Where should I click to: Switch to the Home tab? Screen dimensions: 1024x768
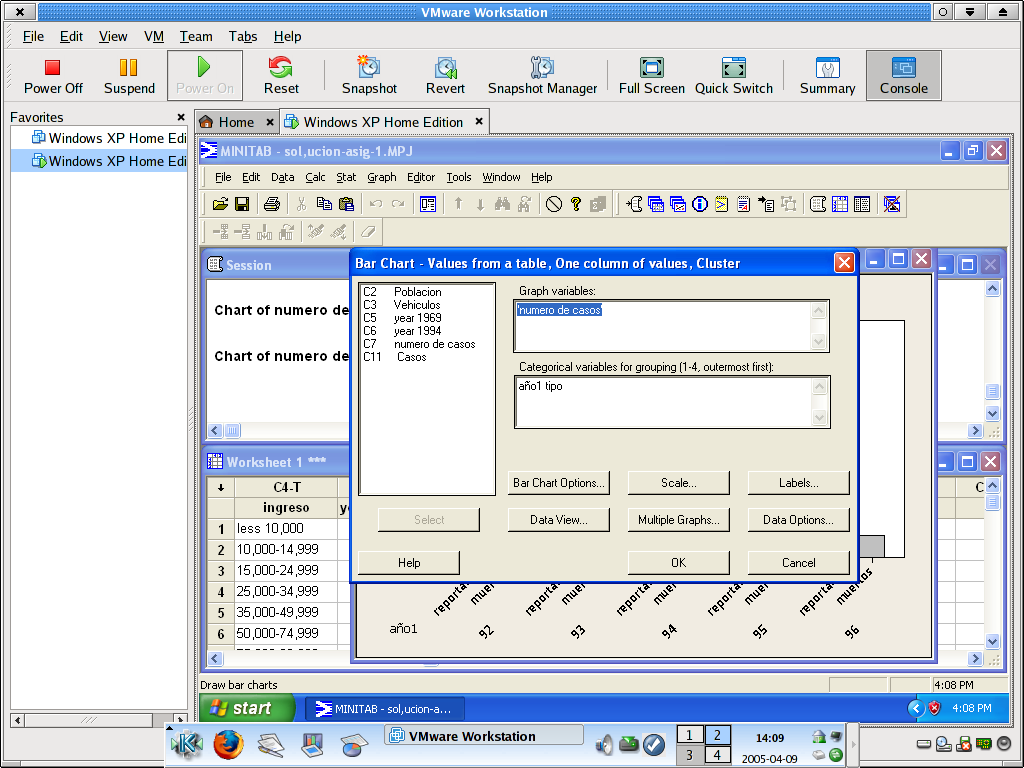[236, 122]
